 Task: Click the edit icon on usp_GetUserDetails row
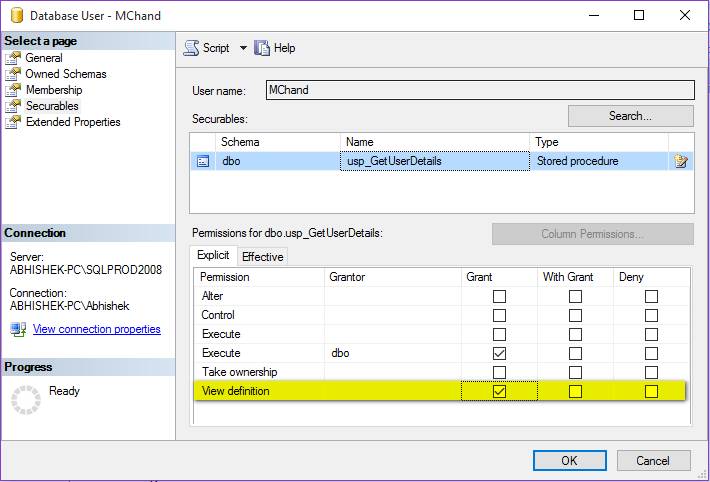pos(681,161)
